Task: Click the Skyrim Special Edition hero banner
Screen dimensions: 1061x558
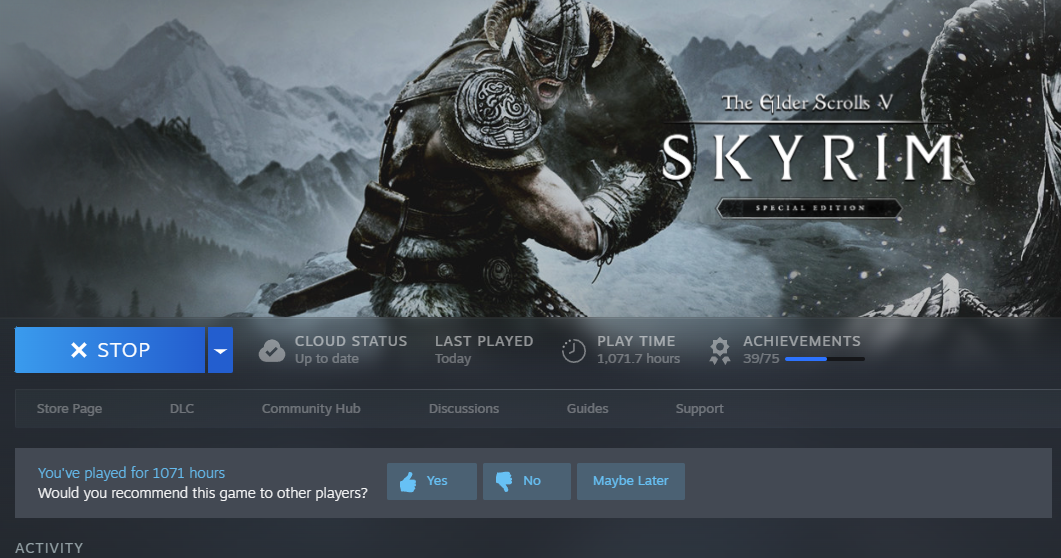Action: point(530,158)
